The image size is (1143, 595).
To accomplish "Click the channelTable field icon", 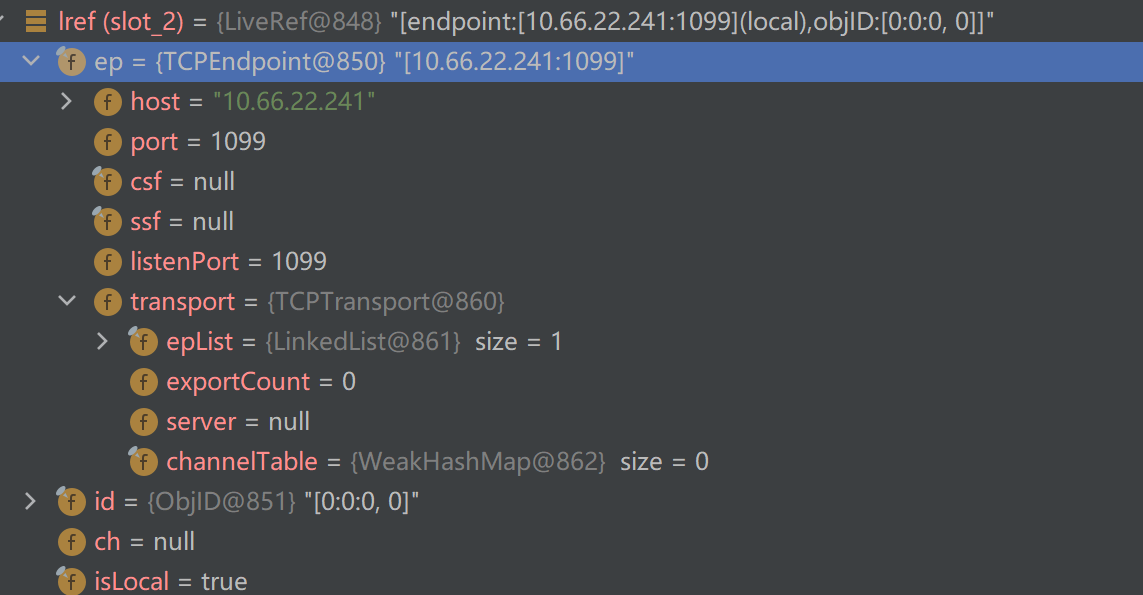I will [143, 462].
